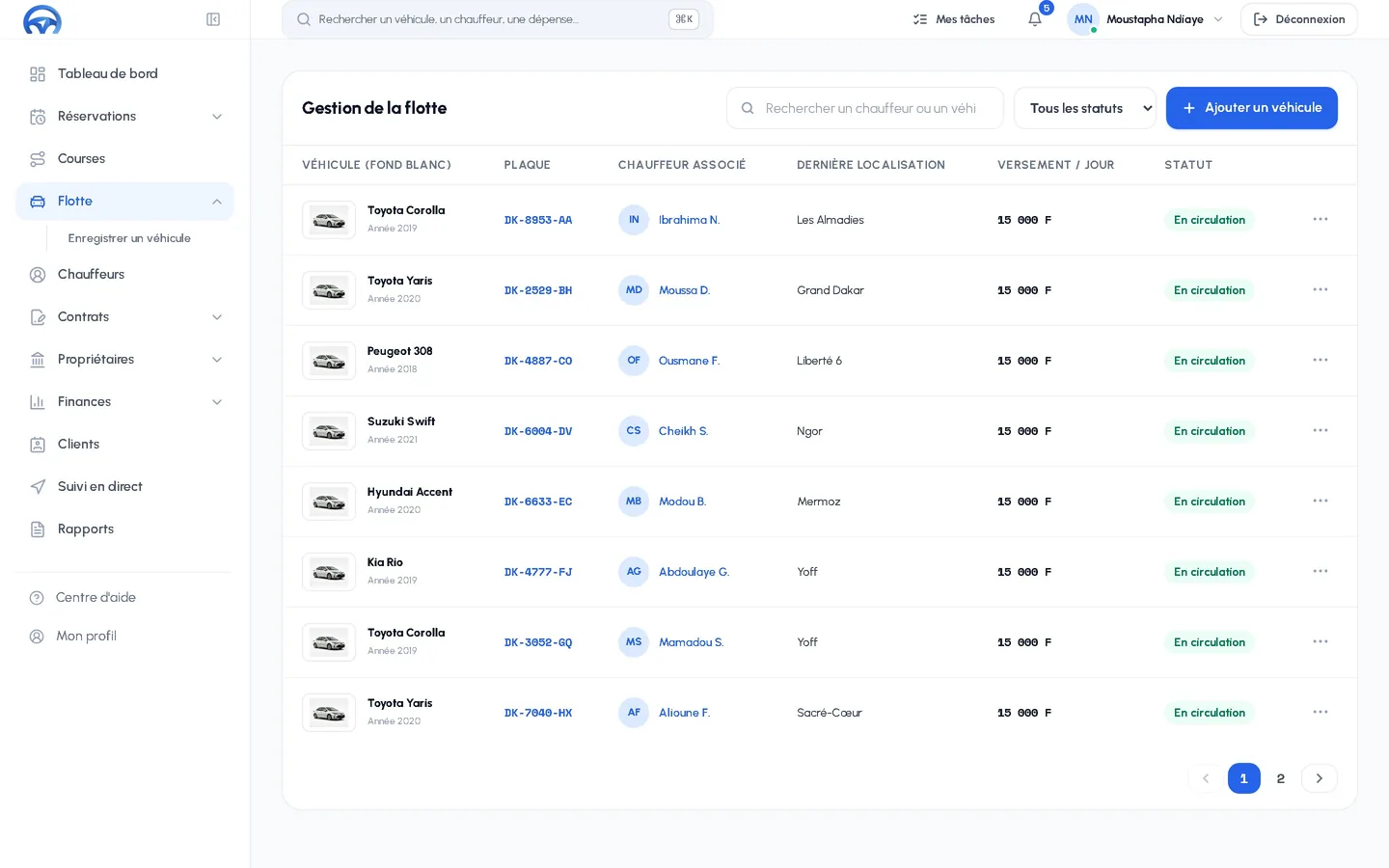Open row actions for DK-2529-BH
Viewport: 1389px width, 868px height.
coord(1321,290)
